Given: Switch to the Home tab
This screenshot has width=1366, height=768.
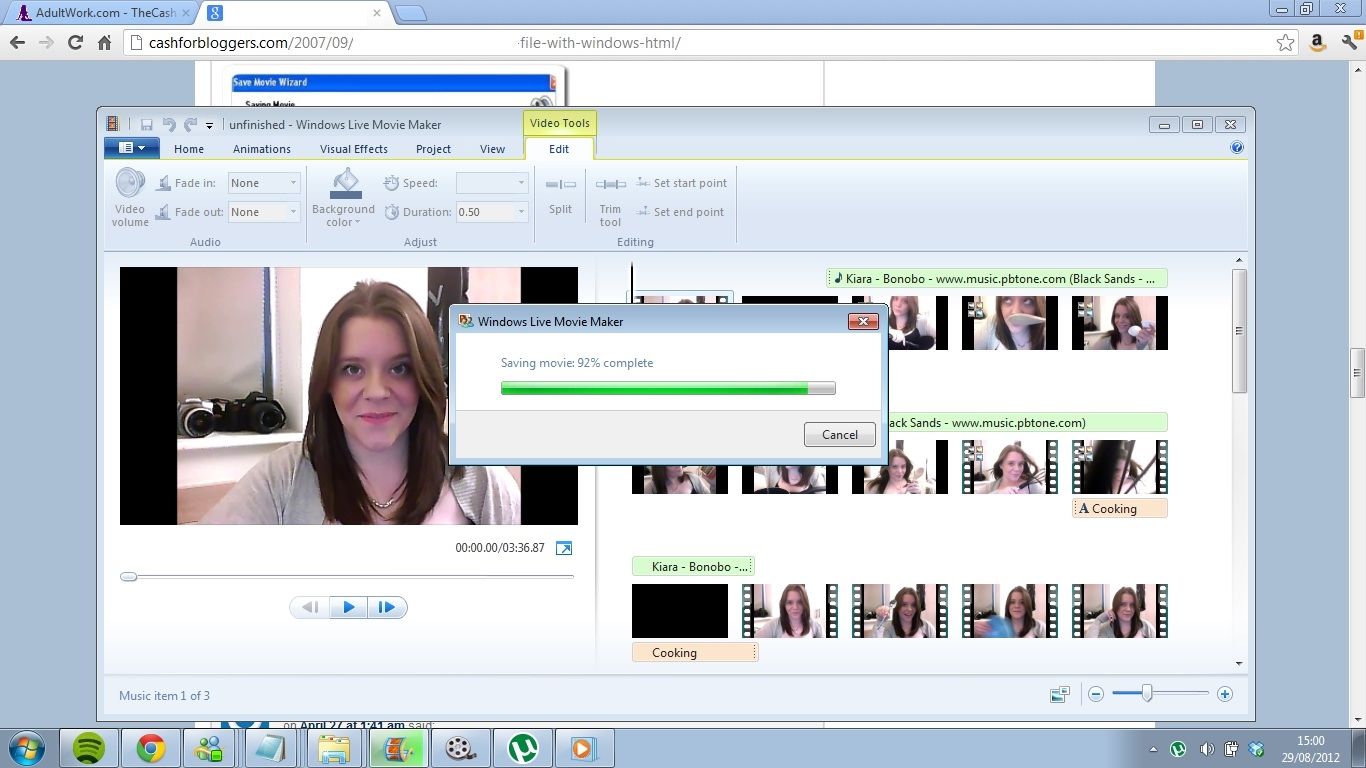Looking at the screenshot, I should pyautogui.click(x=189, y=149).
